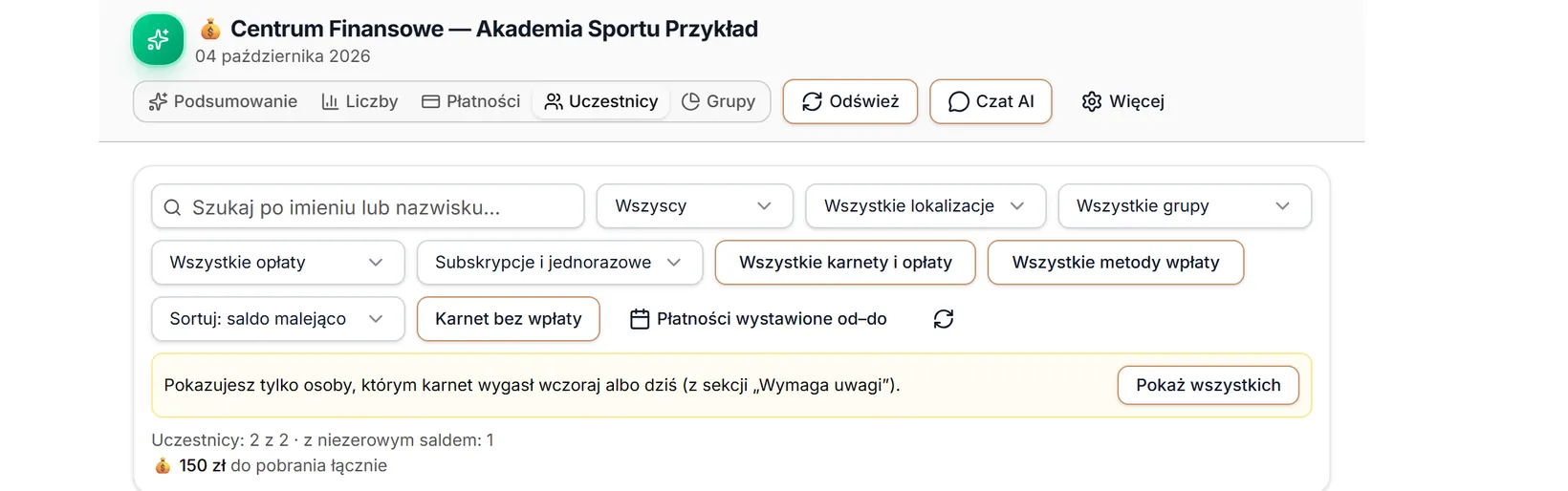
Task: Click the '04 października 2026' date text
Action: [x=283, y=56]
